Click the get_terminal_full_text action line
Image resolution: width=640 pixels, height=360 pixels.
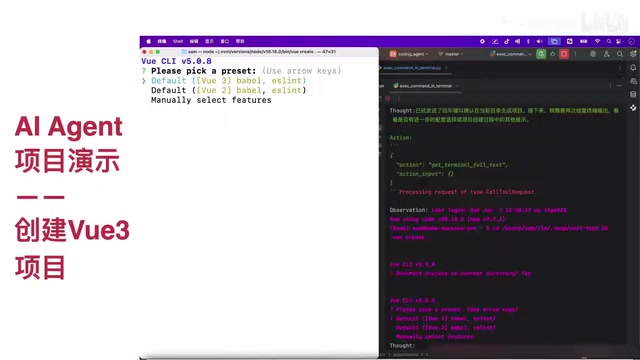pos(452,165)
